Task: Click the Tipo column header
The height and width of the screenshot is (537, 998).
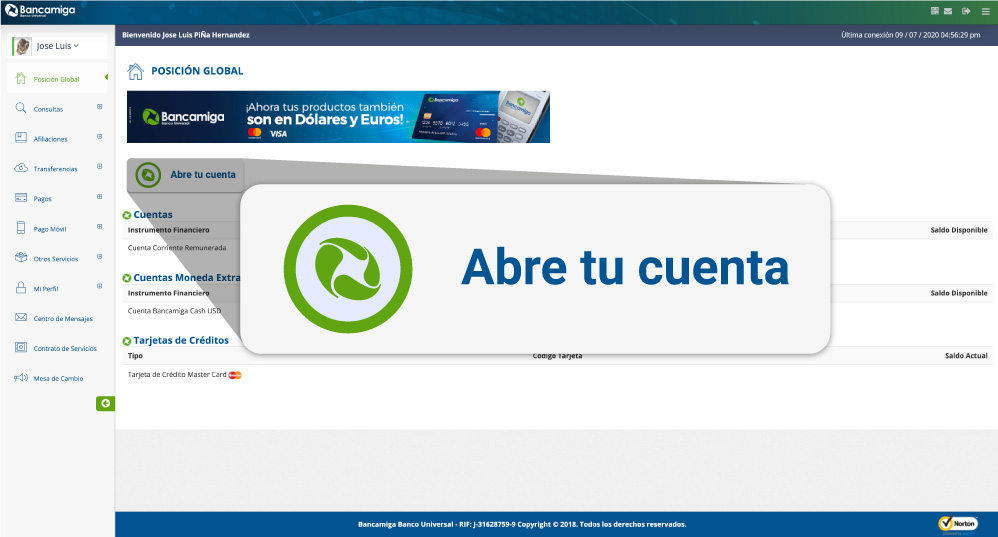Action: pos(135,356)
